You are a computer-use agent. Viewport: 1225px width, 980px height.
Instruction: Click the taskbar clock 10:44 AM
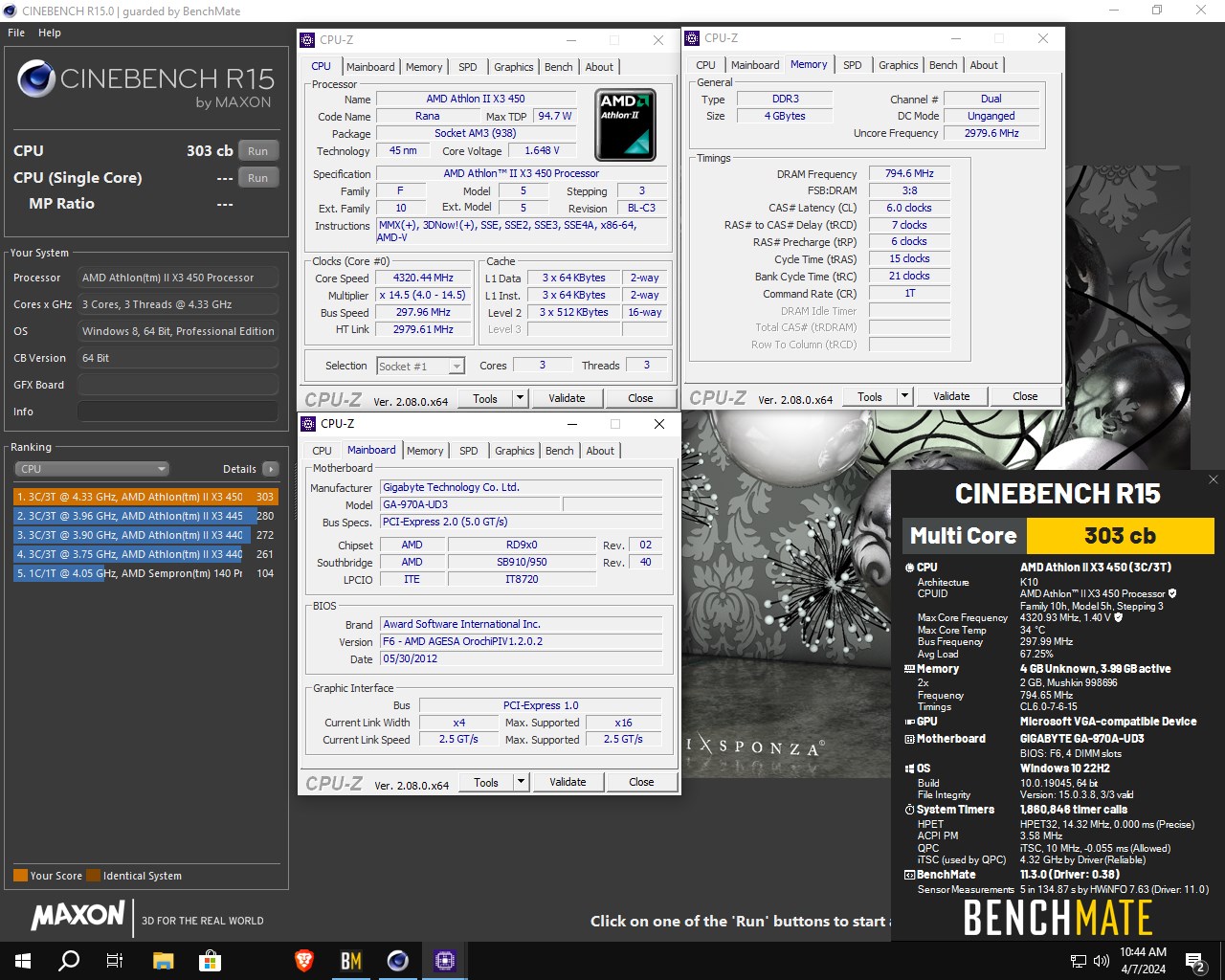(1143, 952)
